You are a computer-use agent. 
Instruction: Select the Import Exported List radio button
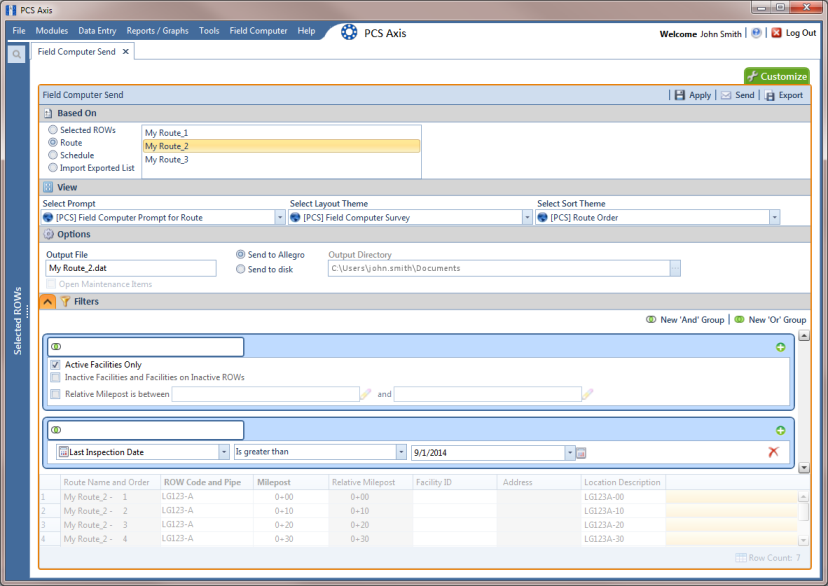point(53,167)
